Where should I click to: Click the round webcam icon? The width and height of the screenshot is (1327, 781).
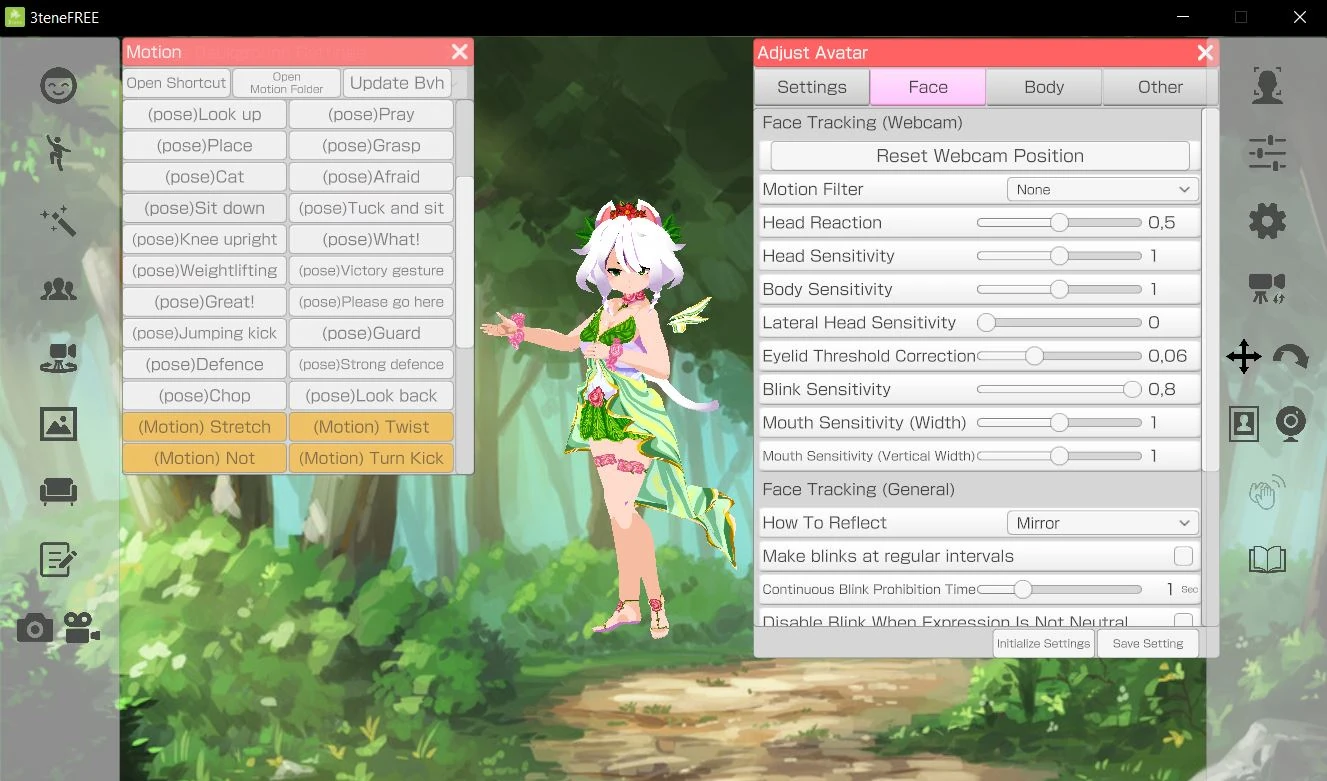[1291, 424]
